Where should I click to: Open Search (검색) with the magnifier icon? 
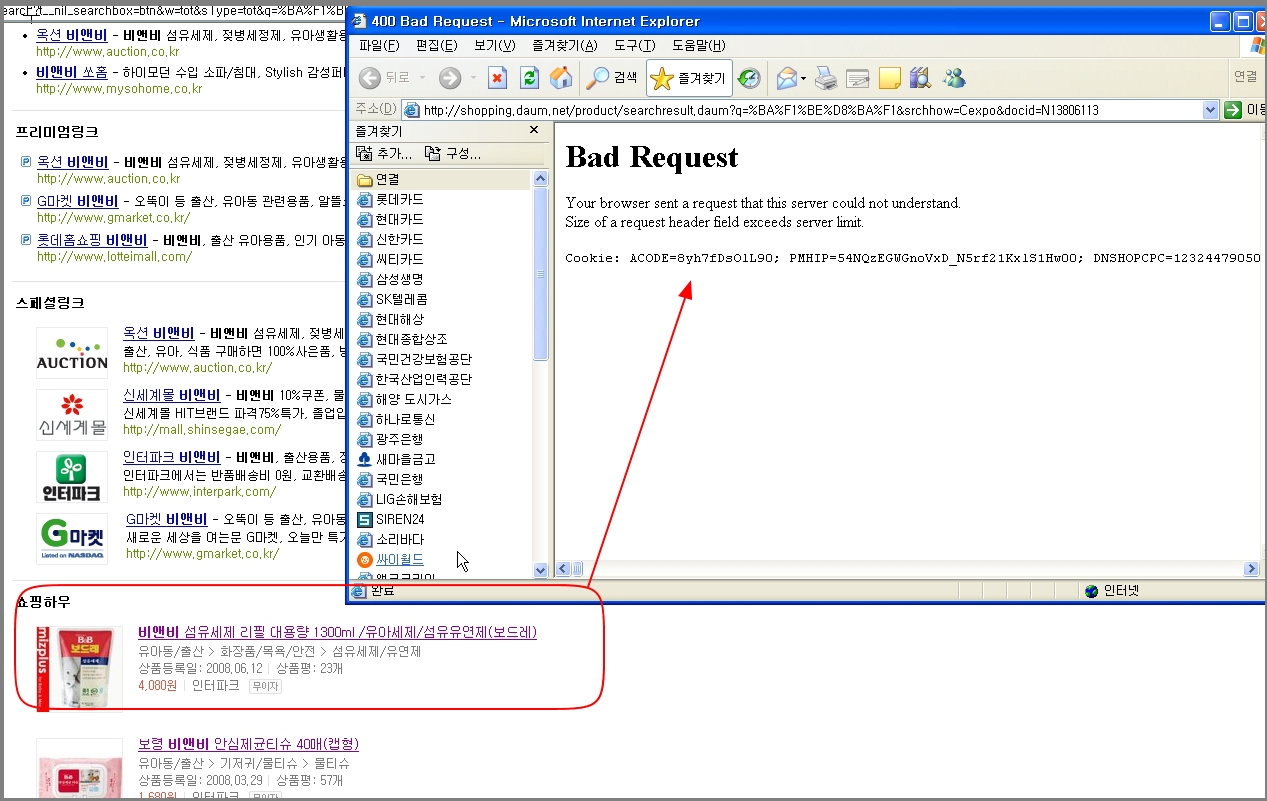pos(612,78)
